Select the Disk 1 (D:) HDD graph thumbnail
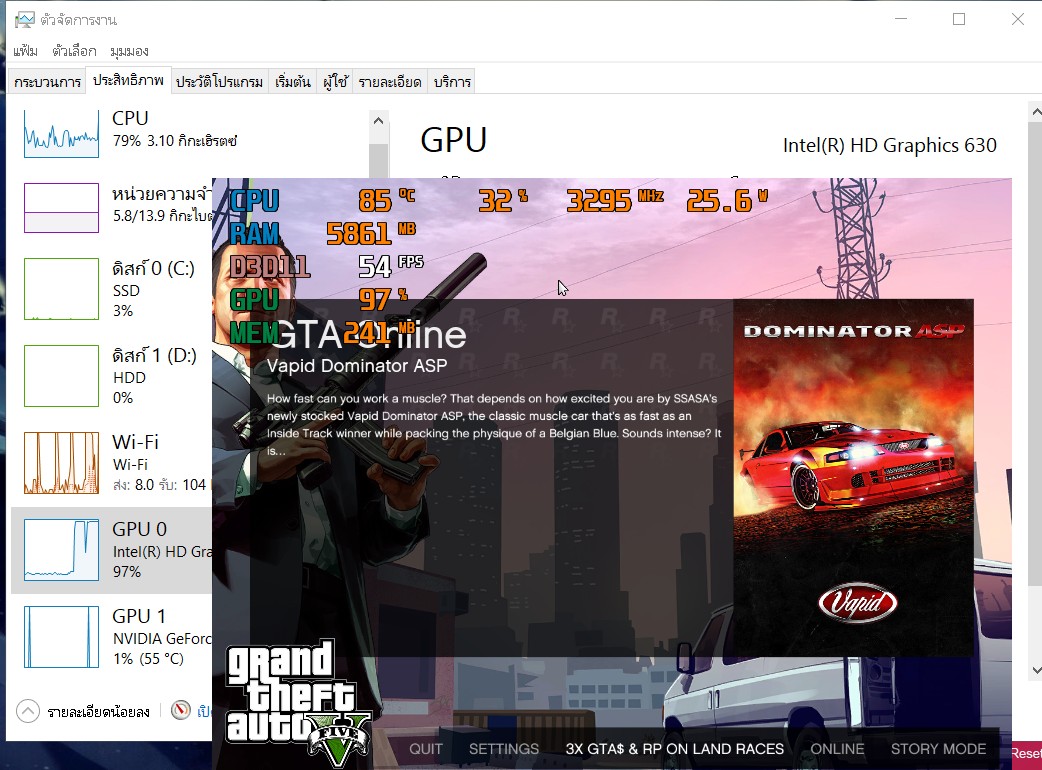The image size is (1042, 770). point(61,376)
